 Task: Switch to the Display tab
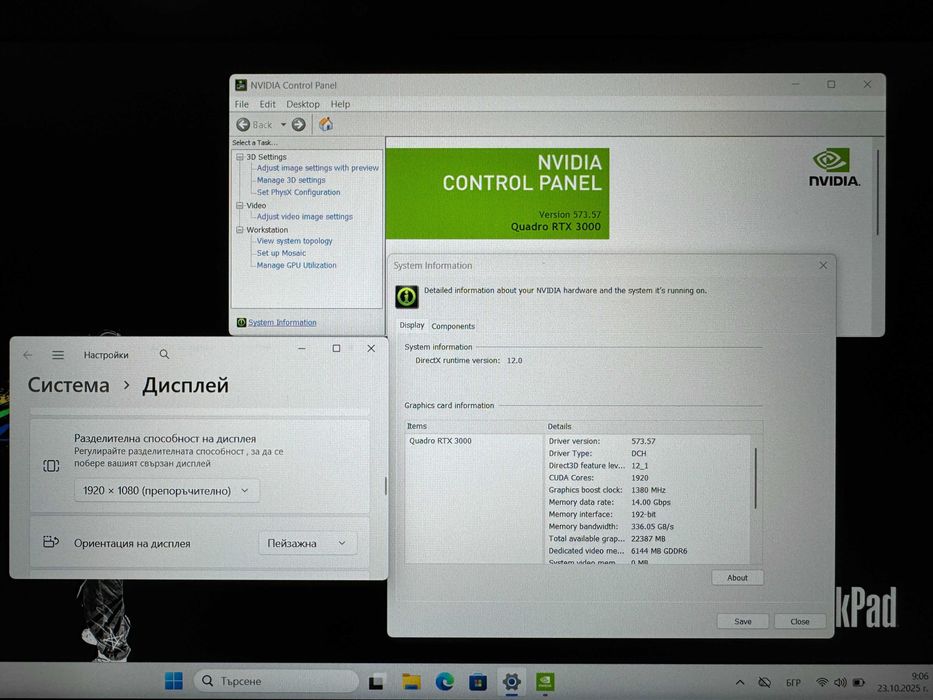(412, 326)
